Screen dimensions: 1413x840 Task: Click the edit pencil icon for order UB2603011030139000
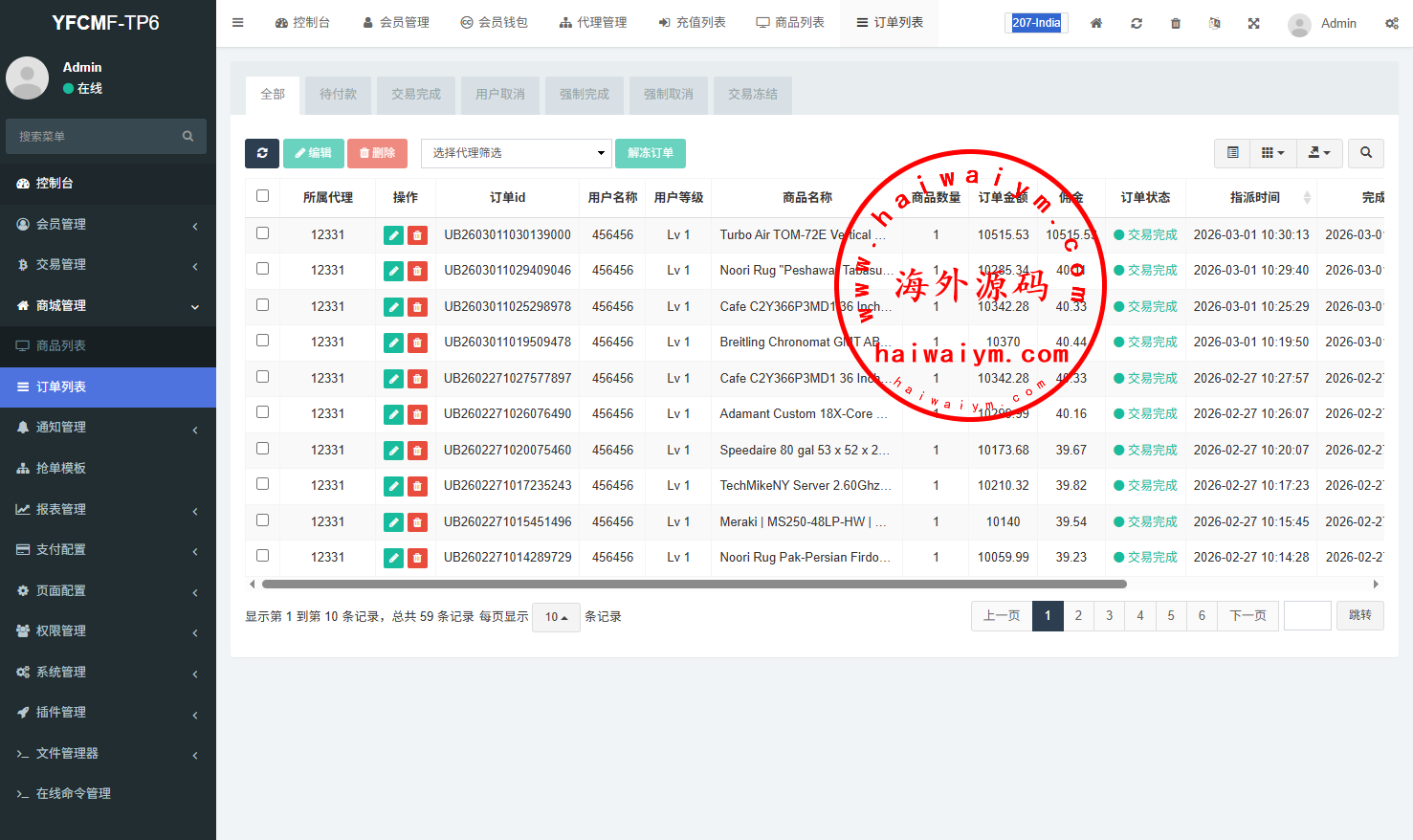[x=393, y=235]
